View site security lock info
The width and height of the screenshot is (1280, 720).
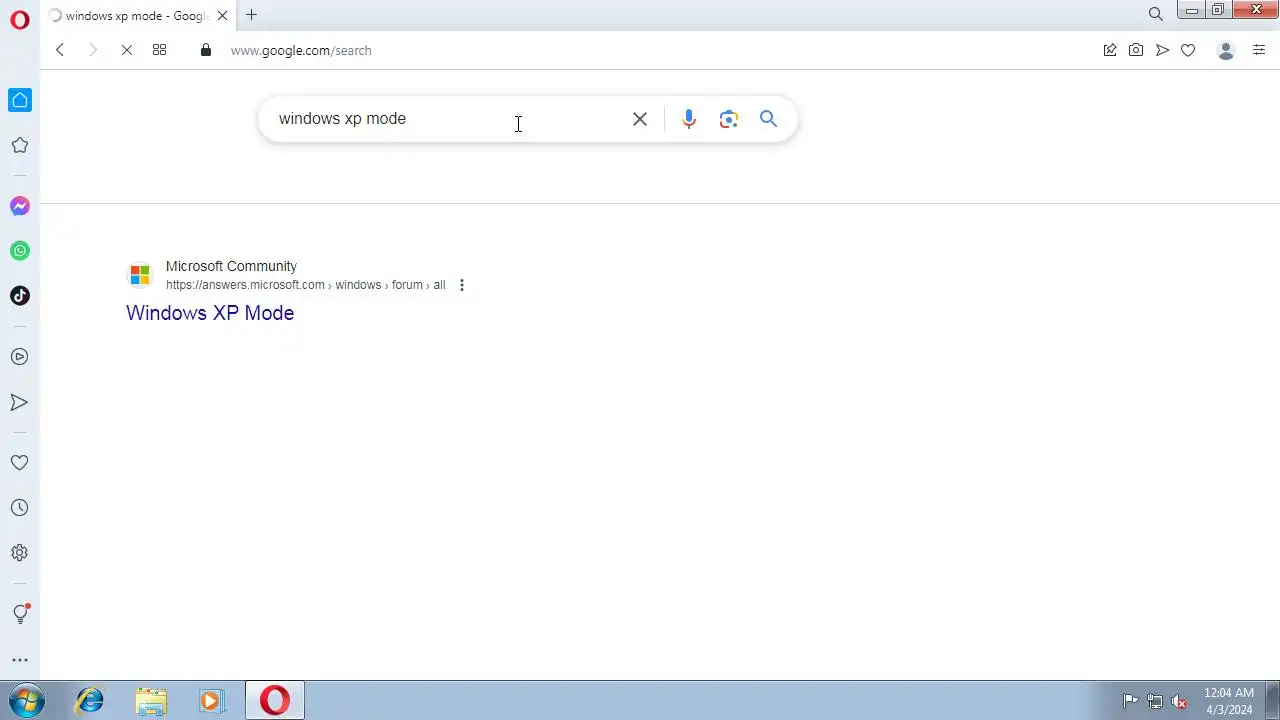pos(206,50)
